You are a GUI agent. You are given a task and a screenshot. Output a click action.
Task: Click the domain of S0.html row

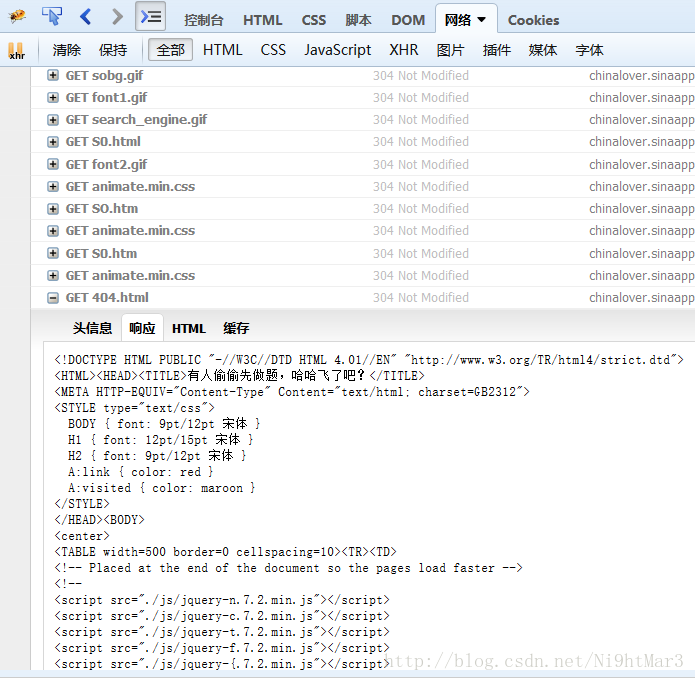(x=641, y=142)
